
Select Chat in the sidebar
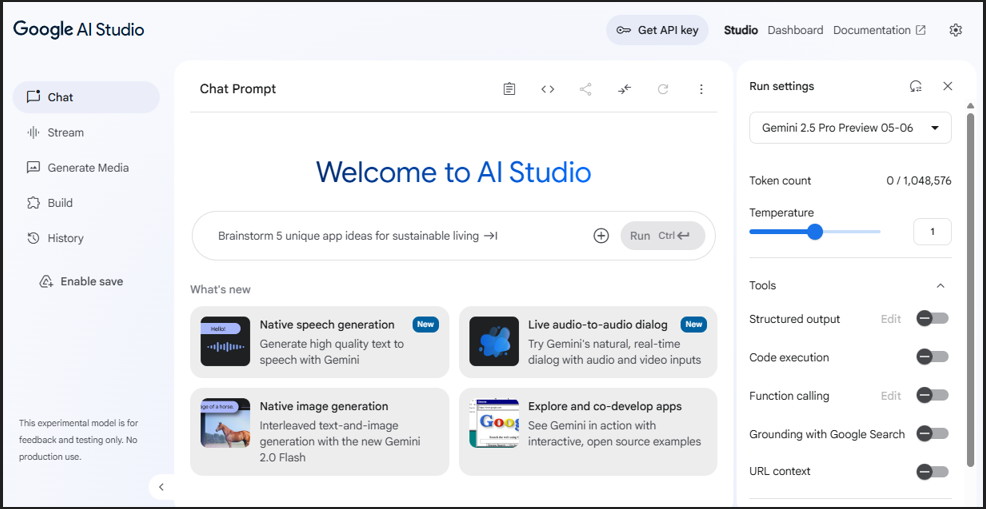pyautogui.click(x=86, y=97)
